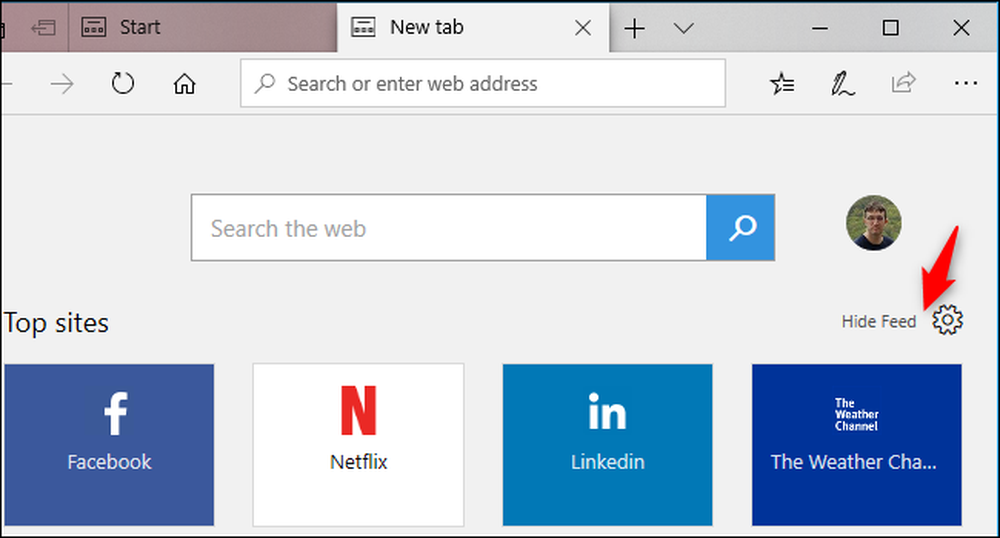
Task: Click Hide Feed link
Action: coord(879,321)
